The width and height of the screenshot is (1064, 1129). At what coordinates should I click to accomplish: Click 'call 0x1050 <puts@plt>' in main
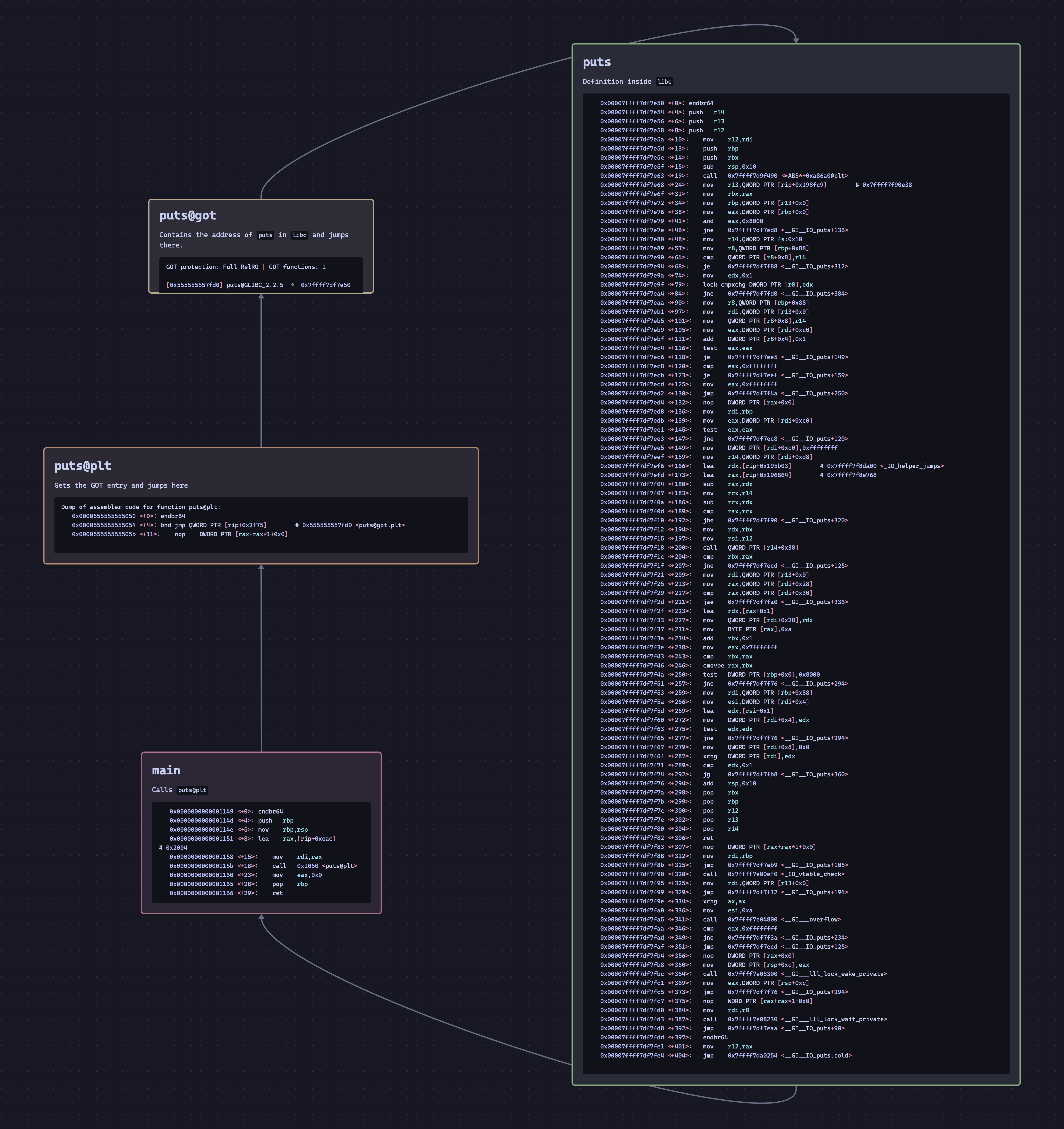click(315, 866)
